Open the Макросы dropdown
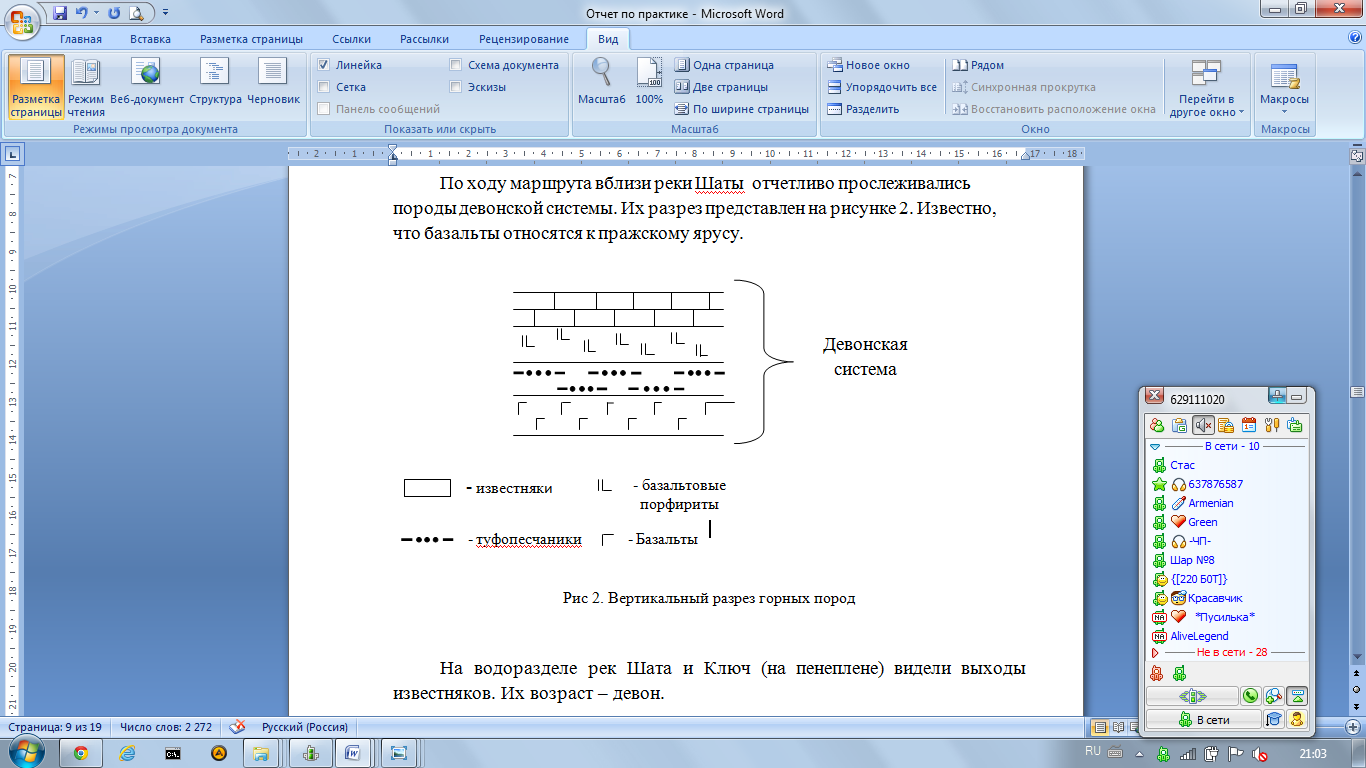This screenshot has height=768, width=1366. (x=1284, y=87)
